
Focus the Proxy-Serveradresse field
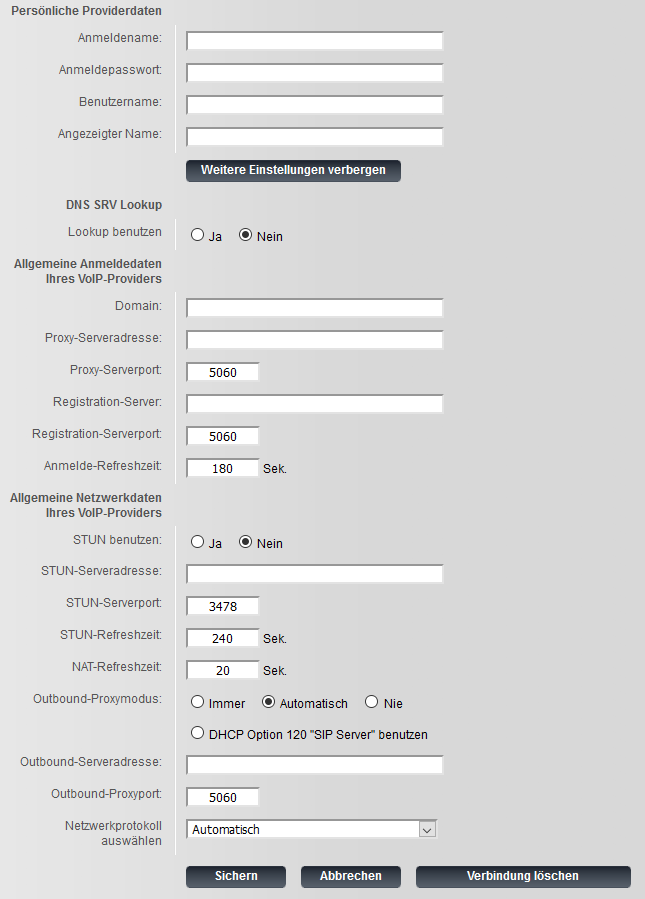(x=314, y=340)
